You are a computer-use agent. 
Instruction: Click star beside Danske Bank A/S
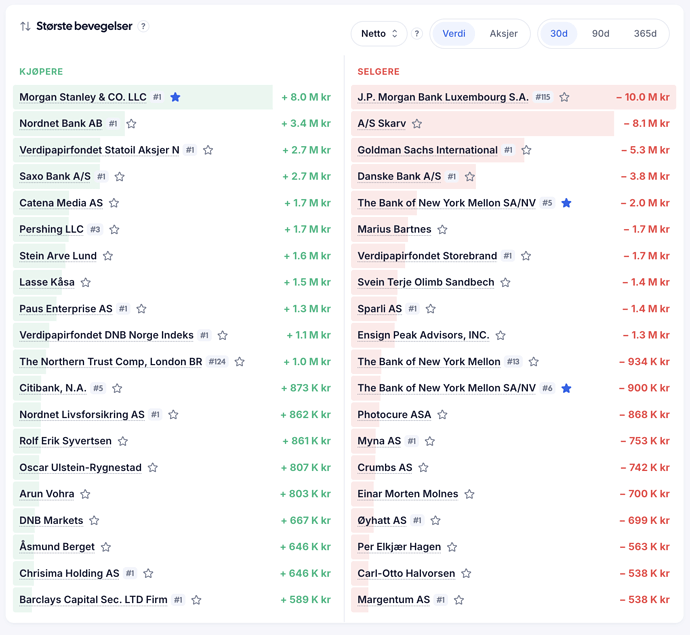(470, 176)
